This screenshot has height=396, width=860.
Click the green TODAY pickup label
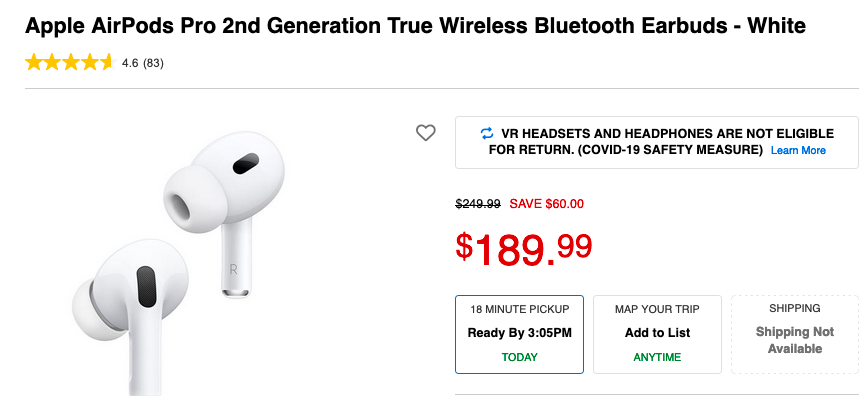(519, 357)
